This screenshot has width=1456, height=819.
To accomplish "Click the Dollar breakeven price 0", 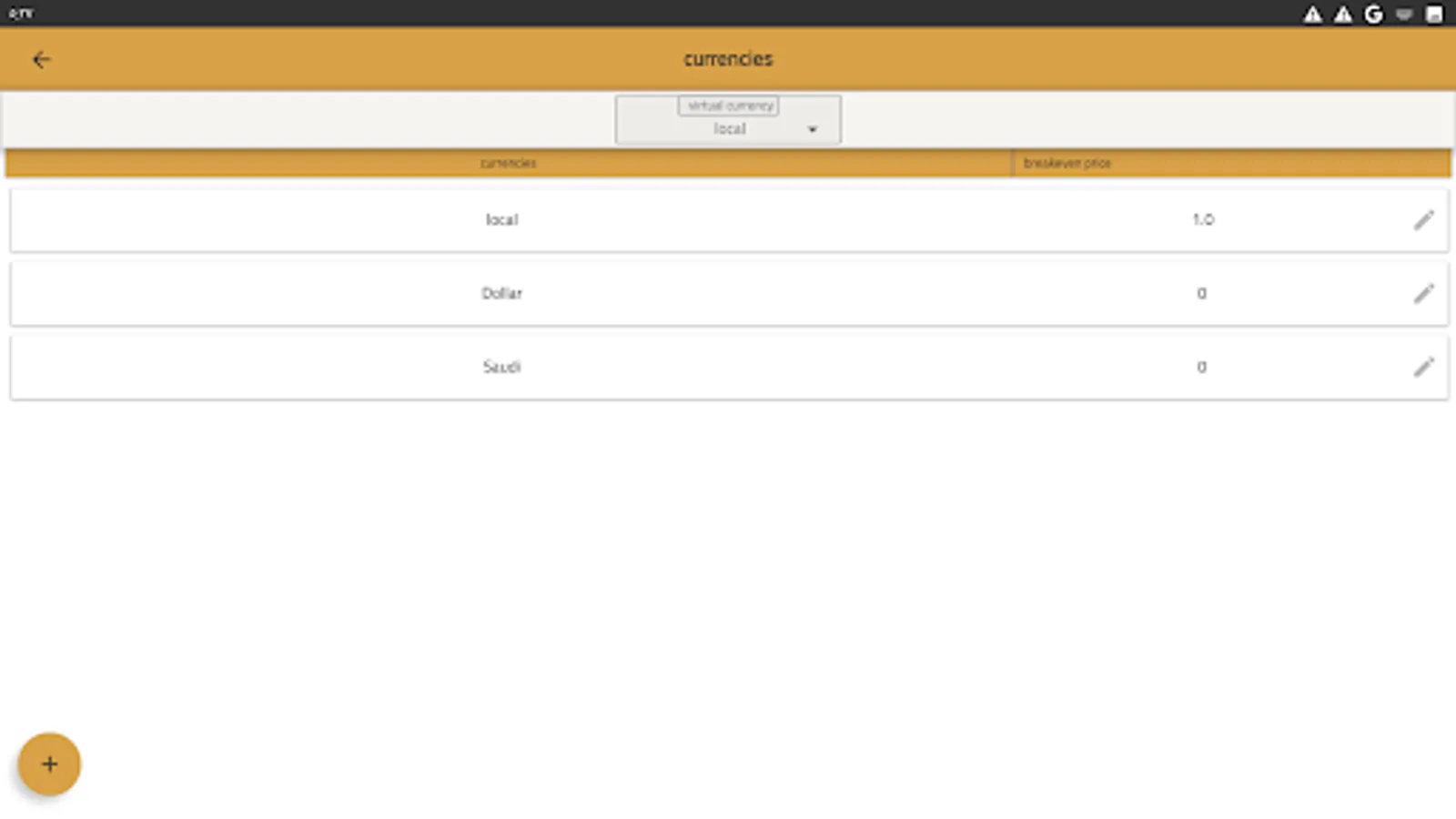I will (1201, 293).
